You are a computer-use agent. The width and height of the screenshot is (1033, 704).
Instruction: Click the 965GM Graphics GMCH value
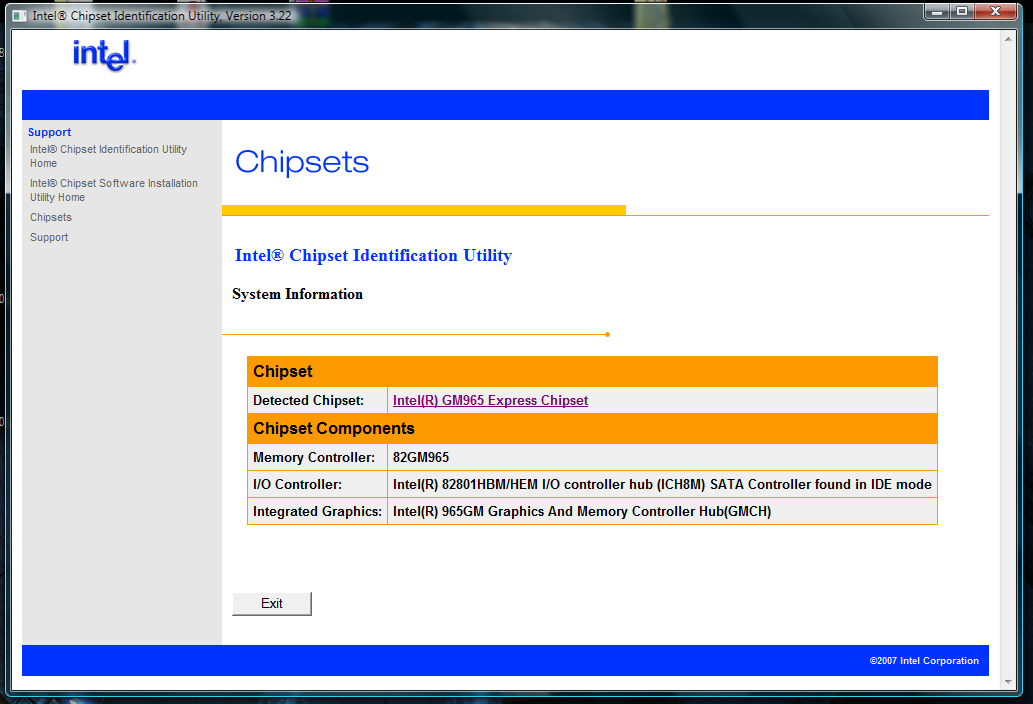click(x=582, y=512)
